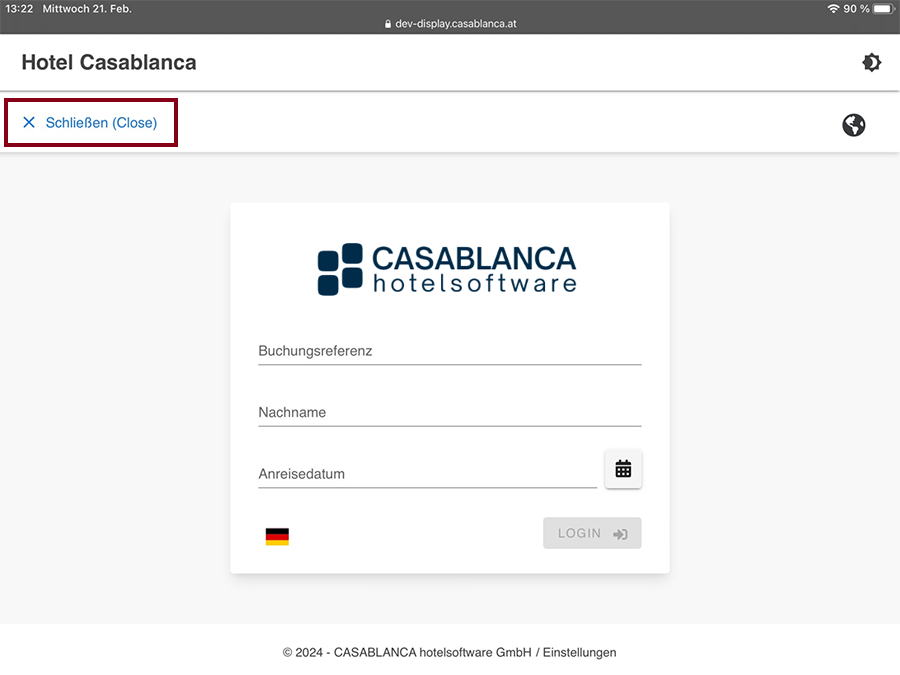Toggle the dark/light theme brightness icon
This screenshot has width=900, height=675.
point(871,63)
